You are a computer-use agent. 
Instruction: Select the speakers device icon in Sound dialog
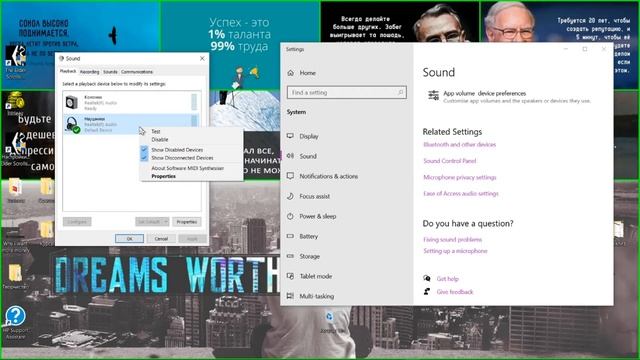72,102
